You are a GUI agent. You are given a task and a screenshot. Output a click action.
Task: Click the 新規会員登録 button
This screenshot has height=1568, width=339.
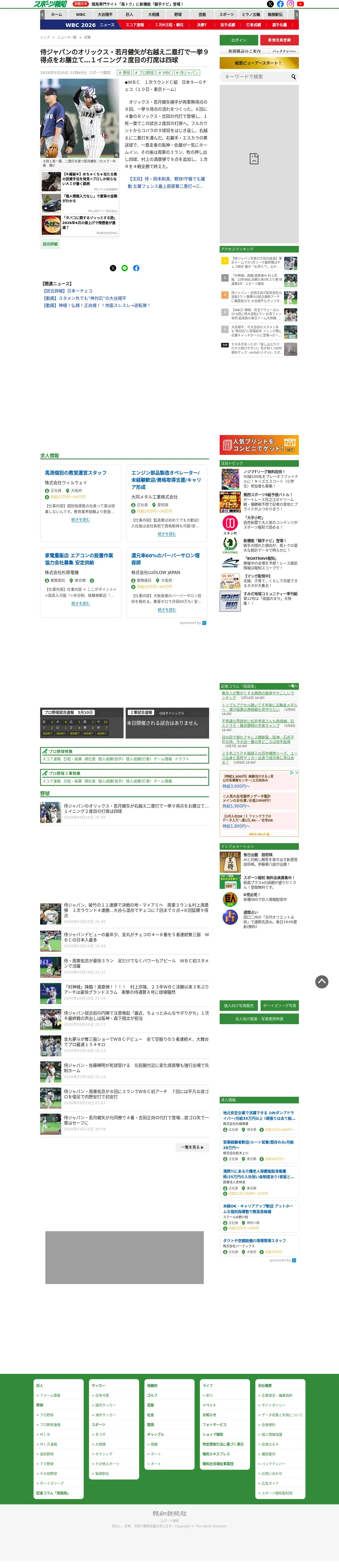(279, 40)
